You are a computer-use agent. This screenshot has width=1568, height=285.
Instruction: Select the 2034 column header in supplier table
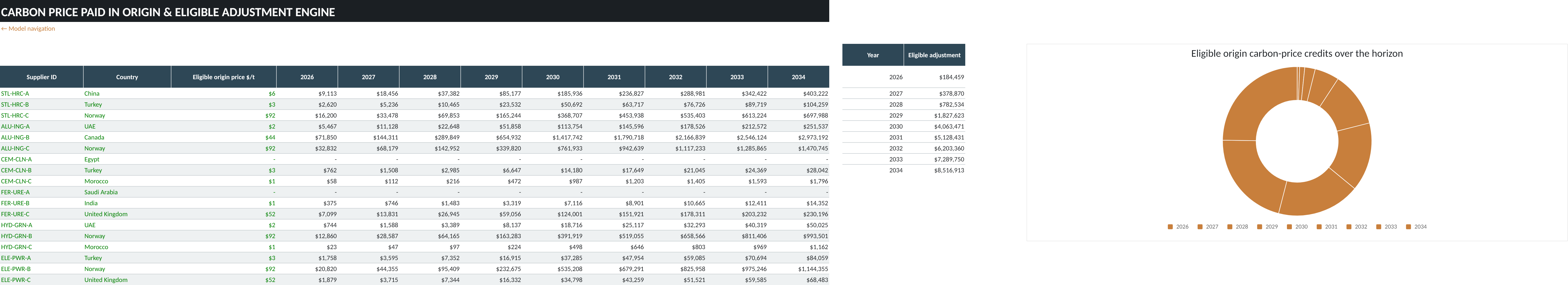pos(799,77)
